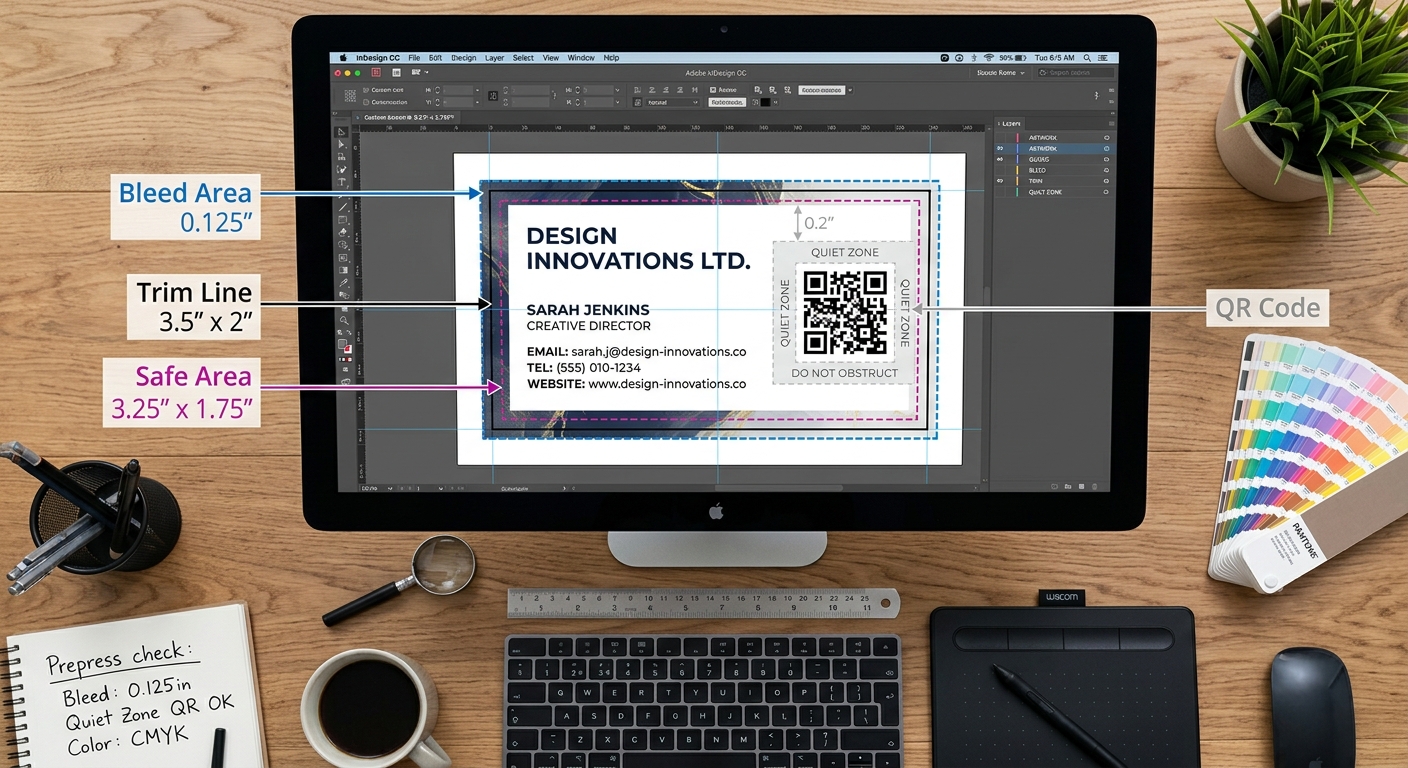Select the Type tool

pyautogui.click(x=342, y=182)
